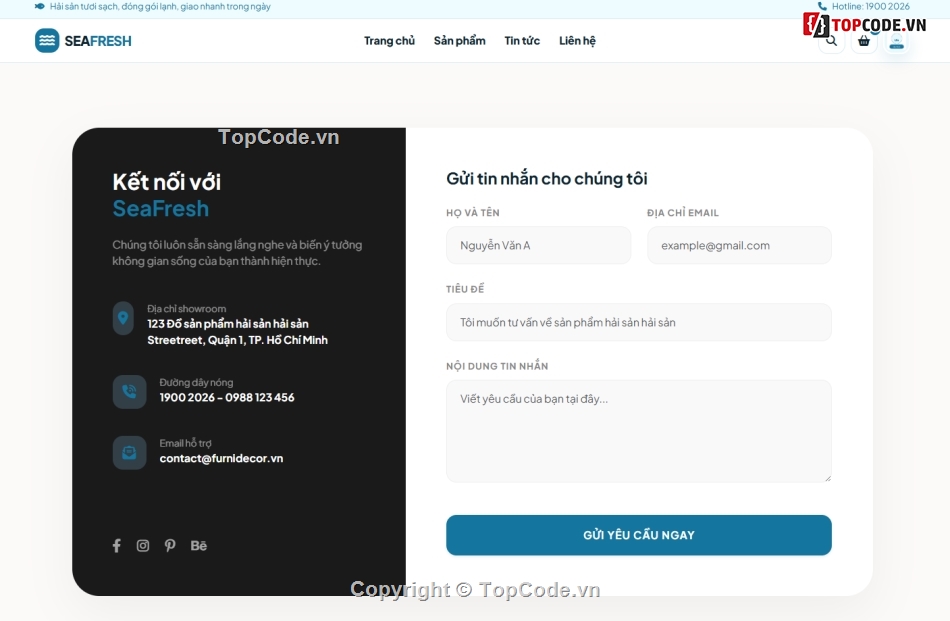950x621 pixels.
Task: Open the Instagram social icon
Action: pos(143,546)
